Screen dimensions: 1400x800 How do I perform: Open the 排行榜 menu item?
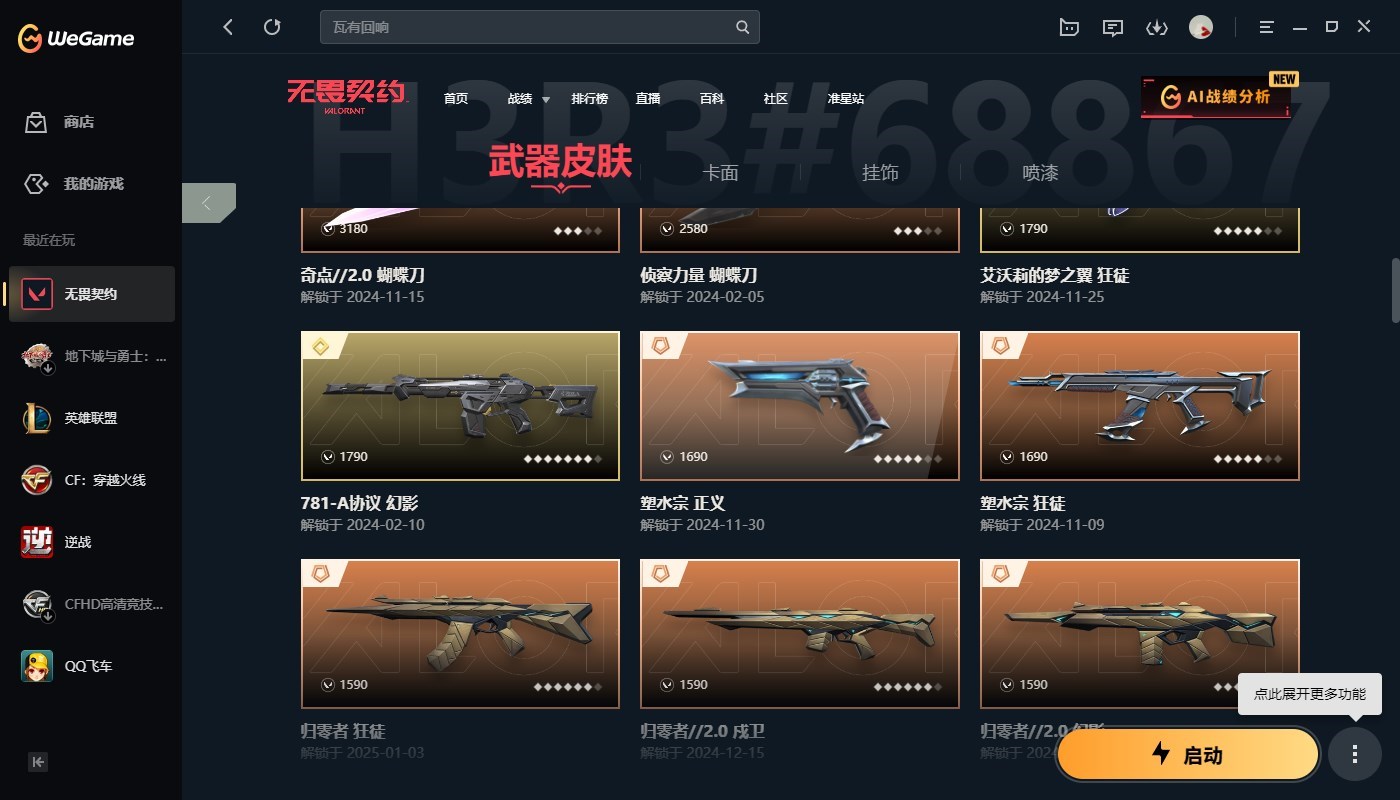click(589, 99)
